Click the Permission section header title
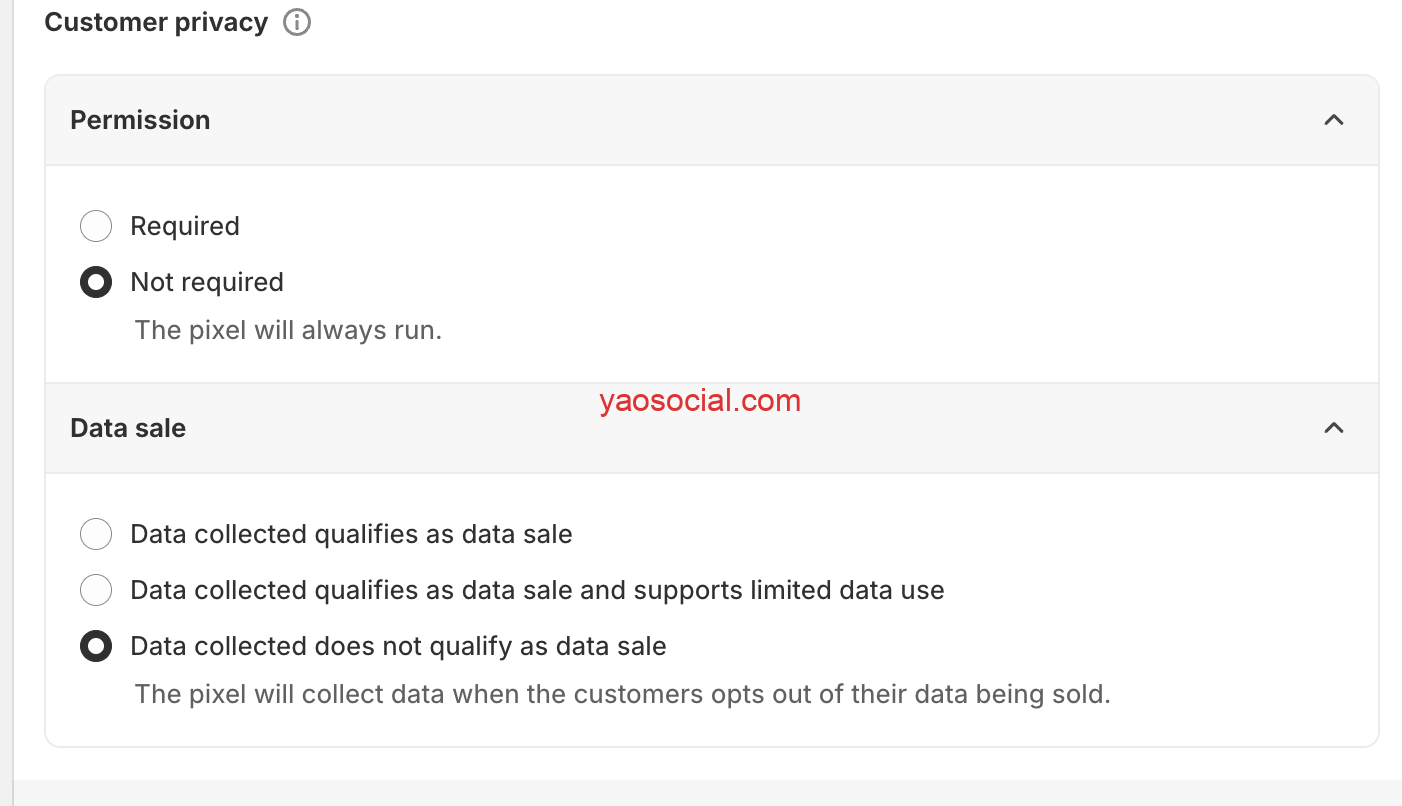The image size is (1402, 806). 140,120
